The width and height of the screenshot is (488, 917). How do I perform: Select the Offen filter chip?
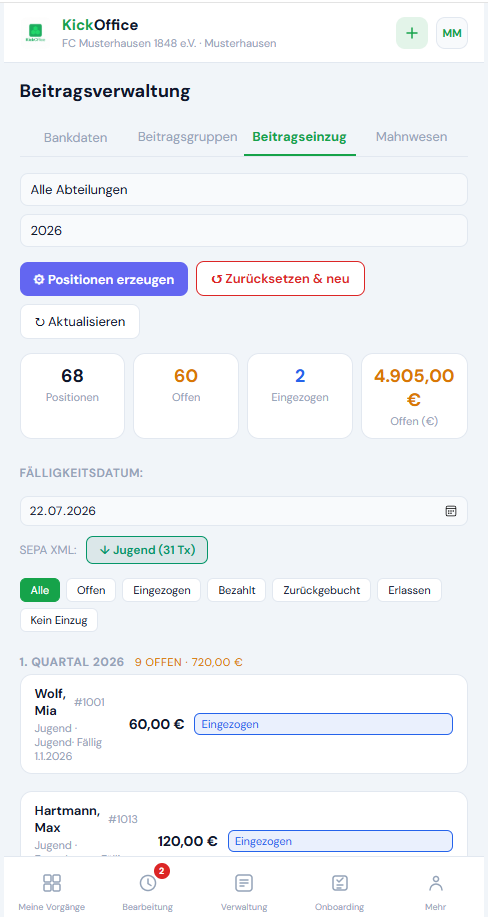(91, 590)
